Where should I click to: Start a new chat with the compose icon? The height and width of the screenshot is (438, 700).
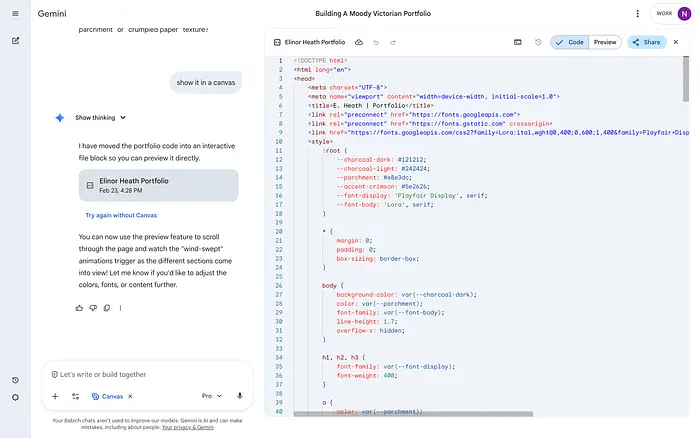click(x=15, y=41)
